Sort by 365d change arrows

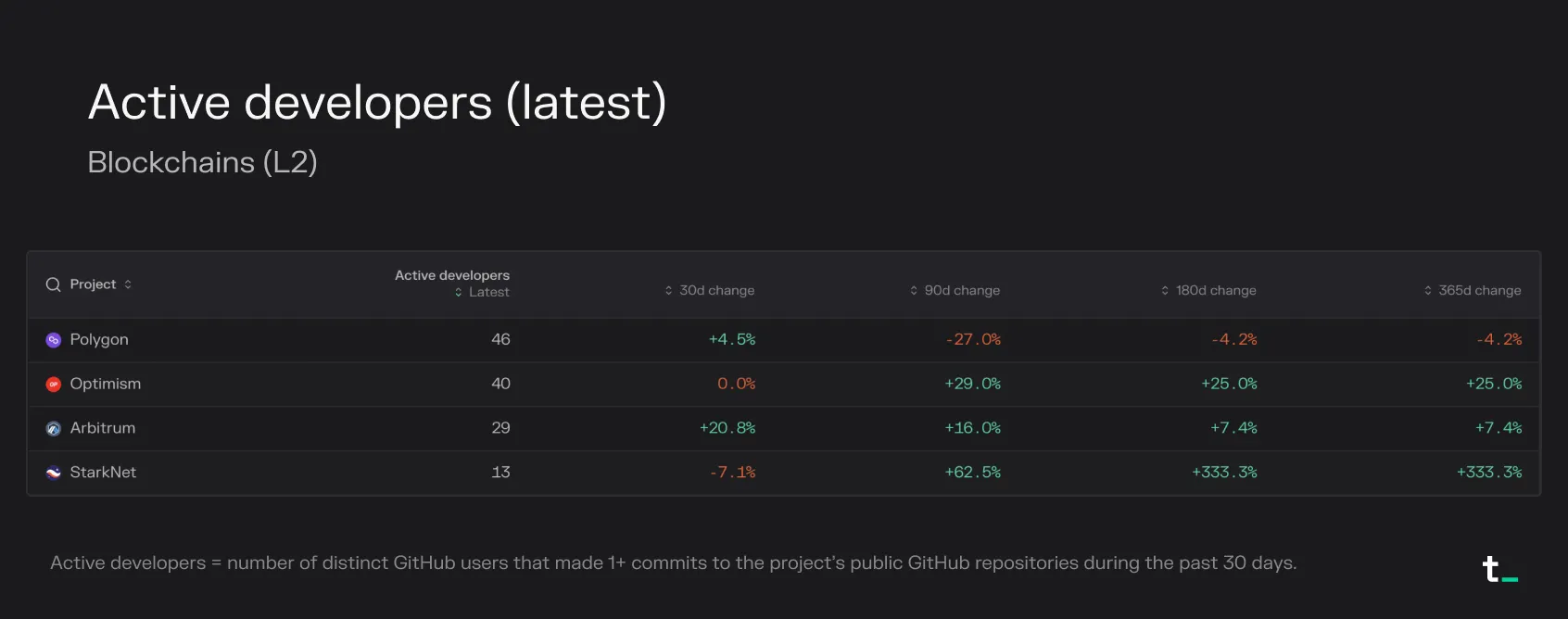pyautogui.click(x=1428, y=290)
